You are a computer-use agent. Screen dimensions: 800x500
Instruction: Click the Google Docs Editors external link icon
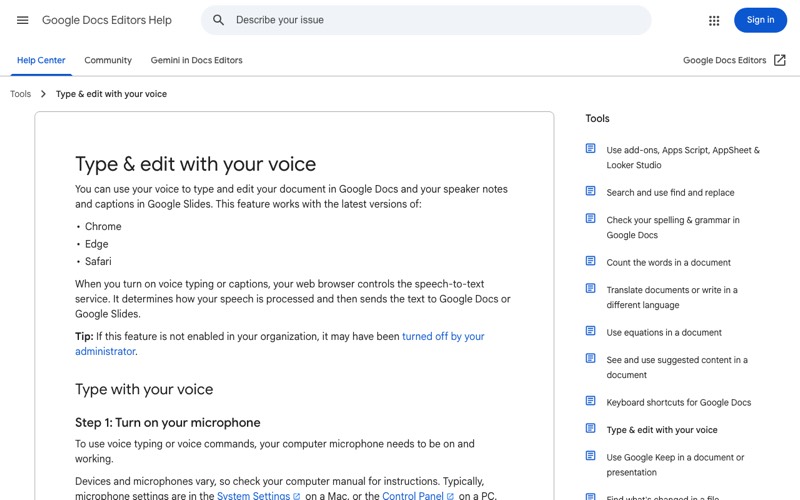click(x=780, y=60)
